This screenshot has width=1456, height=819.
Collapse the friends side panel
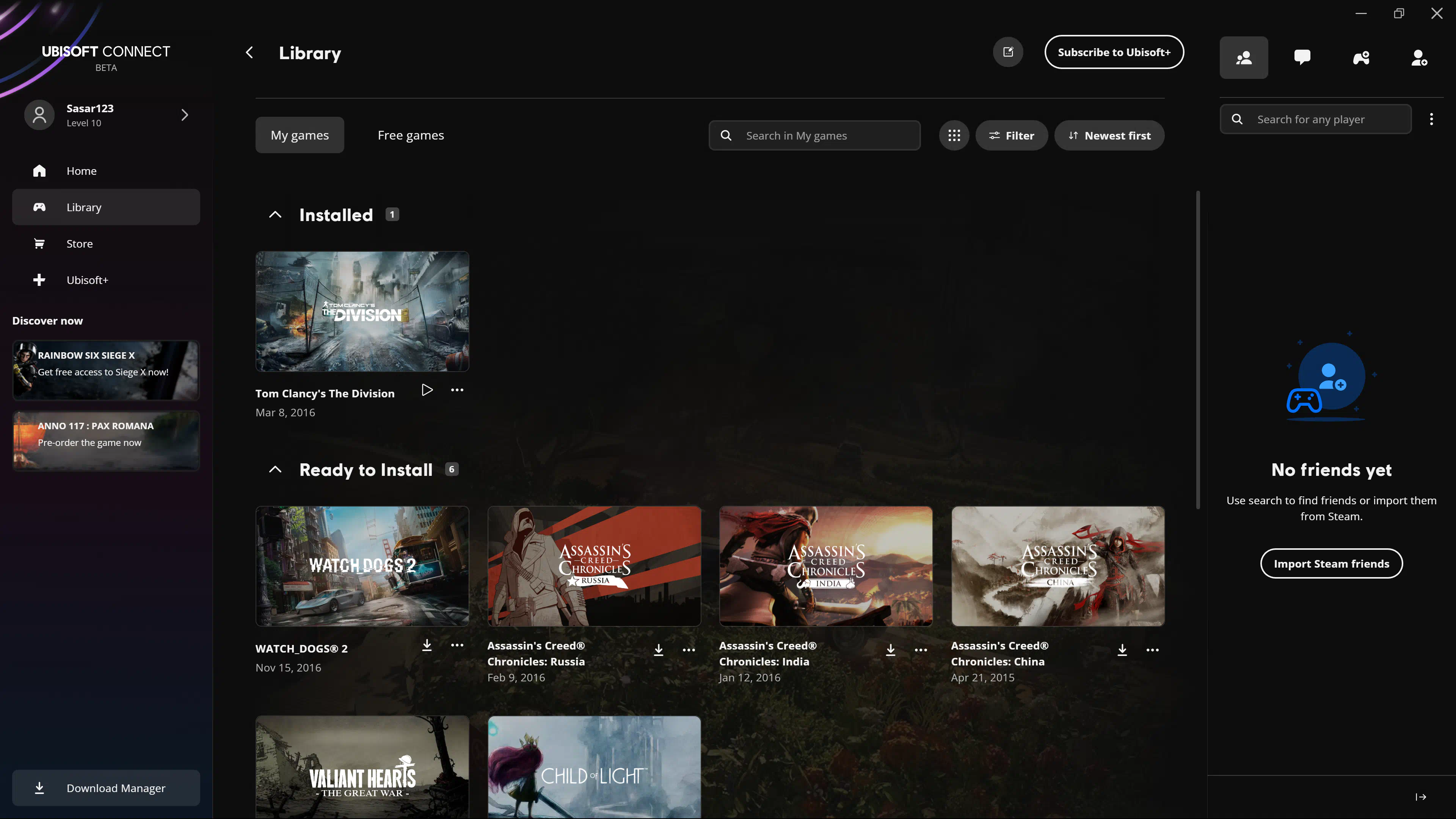pos(1421,797)
